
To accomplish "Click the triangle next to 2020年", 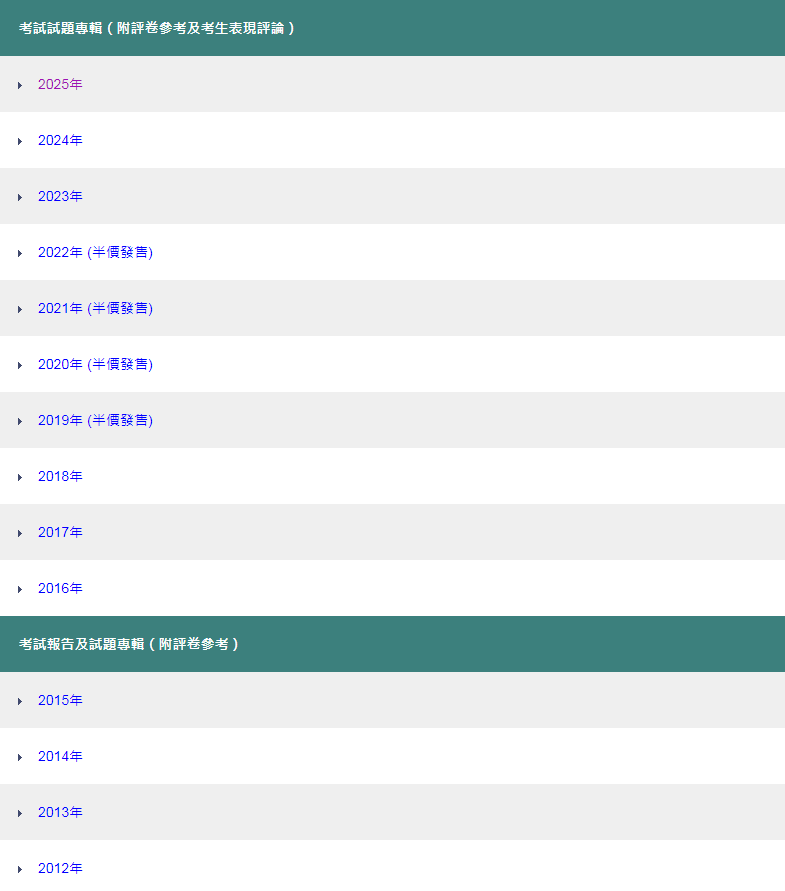I will click(20, 365).
